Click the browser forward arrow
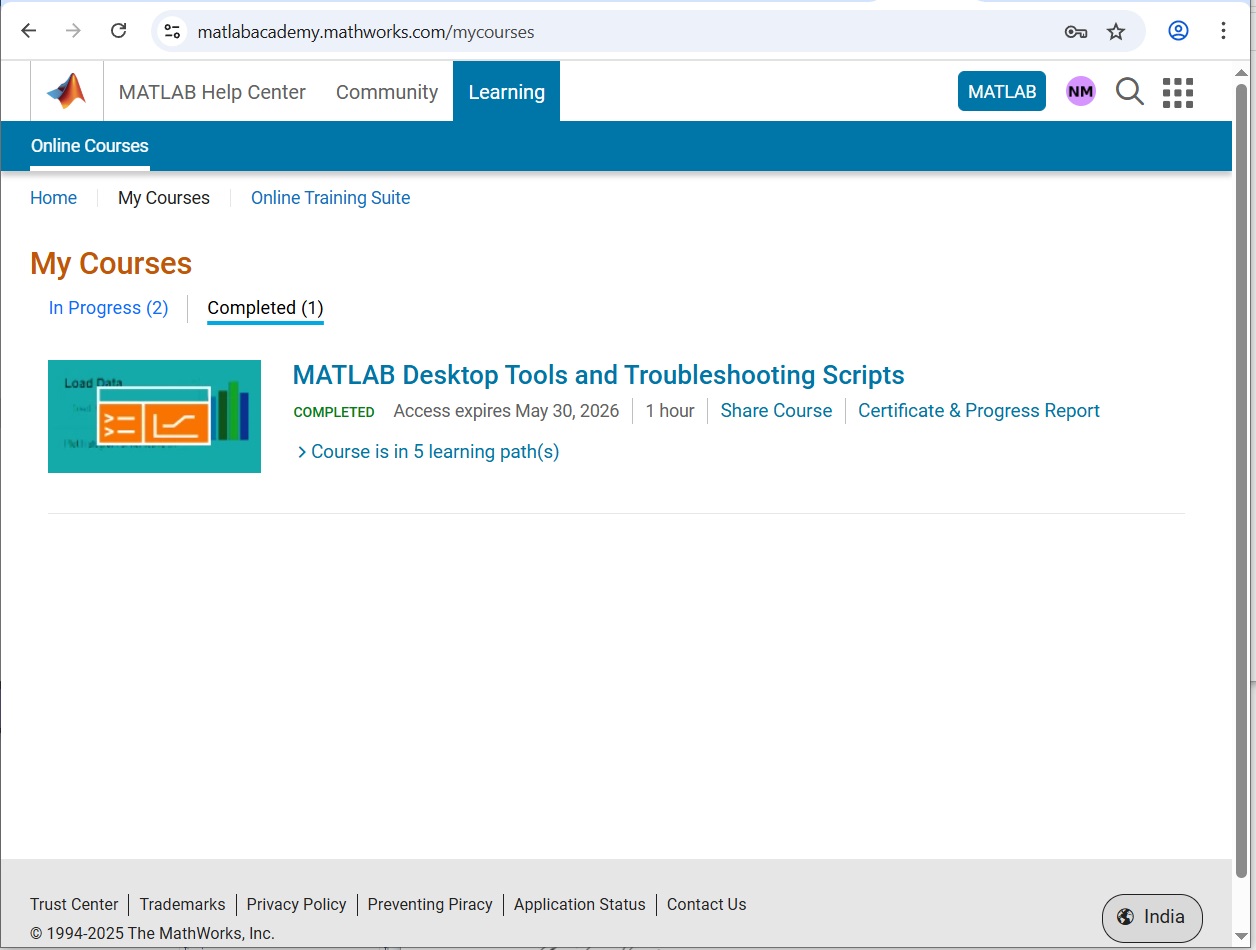 coord(73,31)
